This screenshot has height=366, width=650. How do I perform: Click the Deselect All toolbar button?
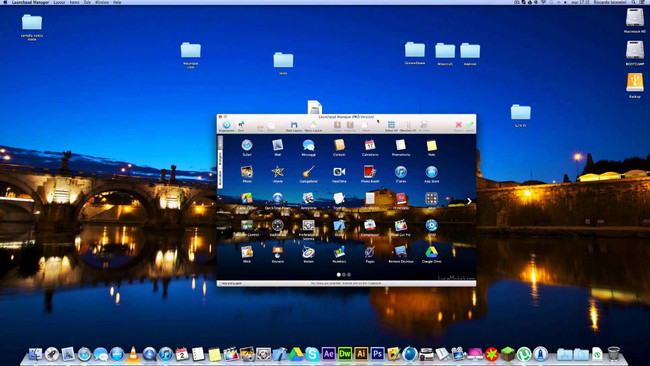408,126
